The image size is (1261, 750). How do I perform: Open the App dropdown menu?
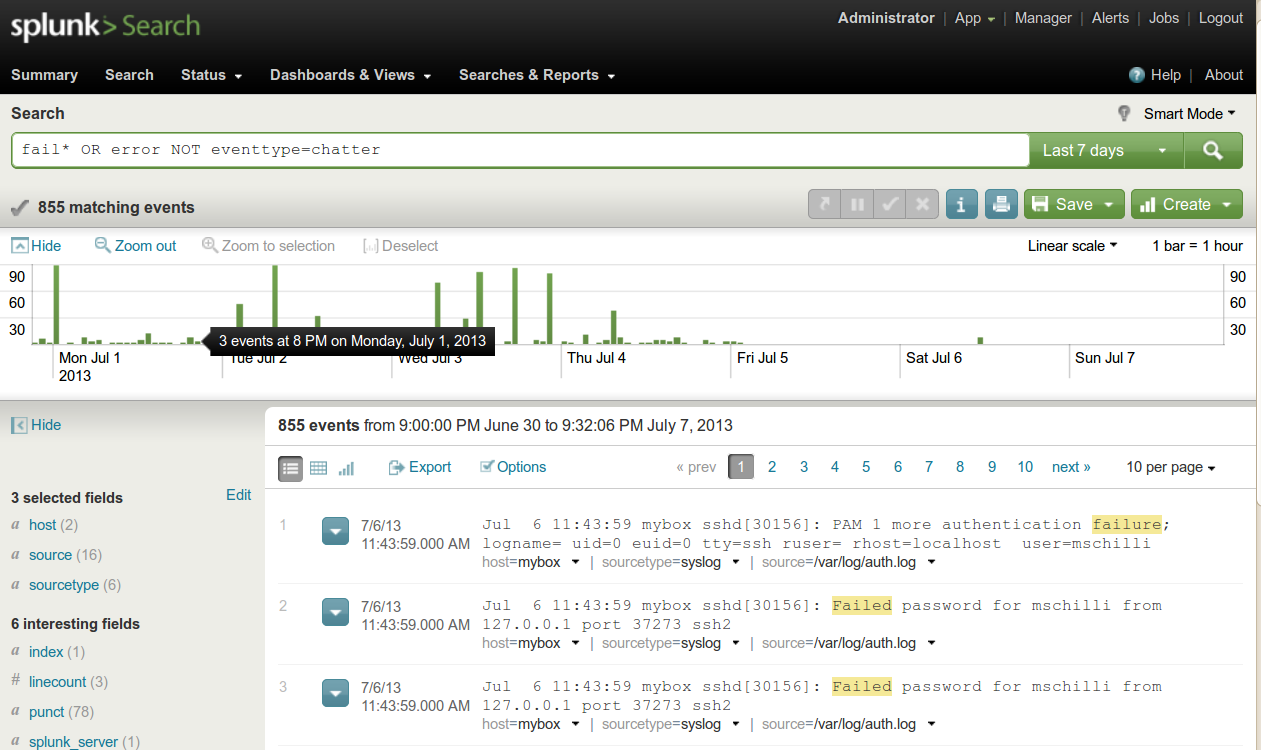[974, 18]
